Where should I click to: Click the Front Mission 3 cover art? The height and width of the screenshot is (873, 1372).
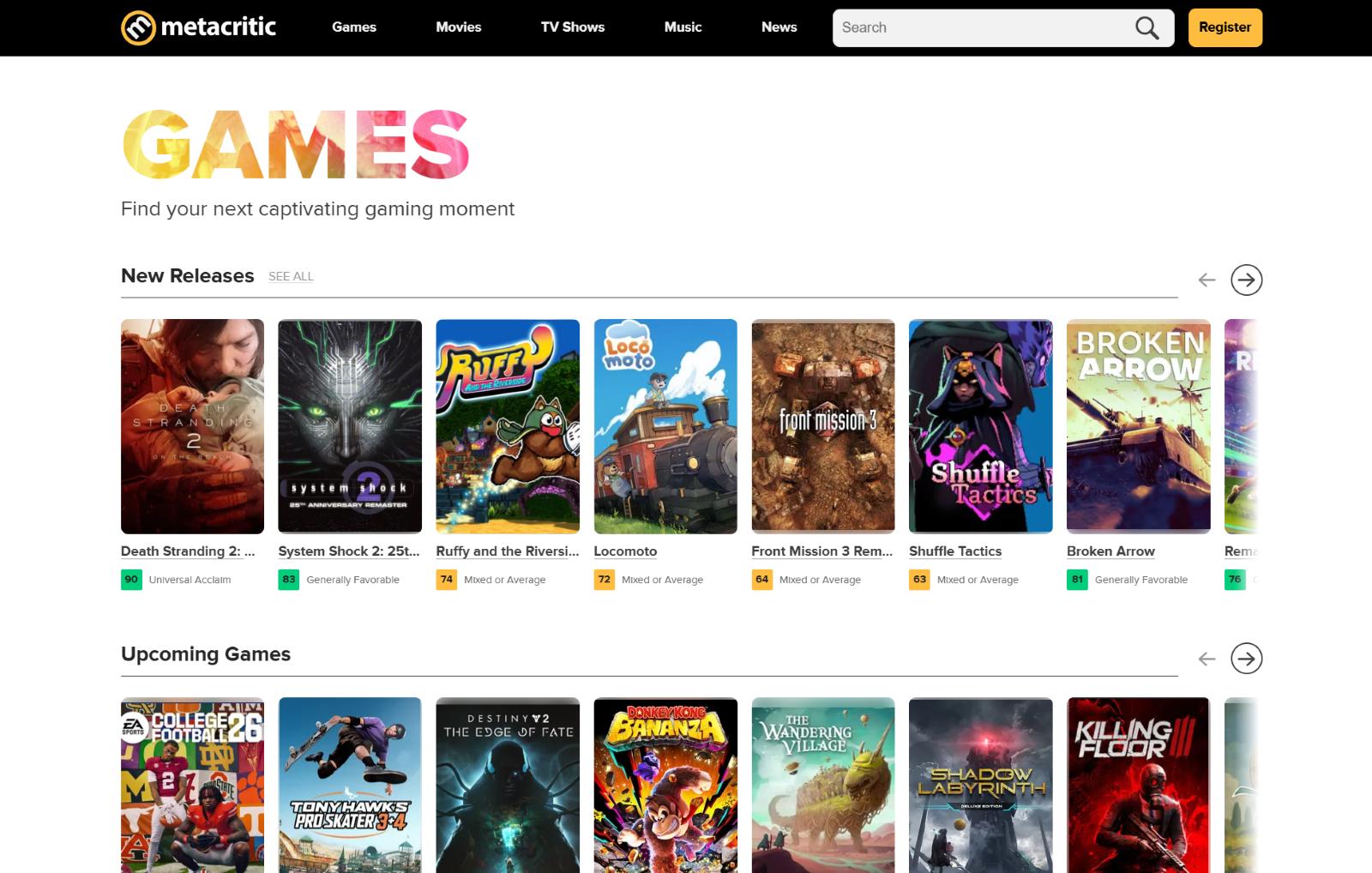[823, 426]
